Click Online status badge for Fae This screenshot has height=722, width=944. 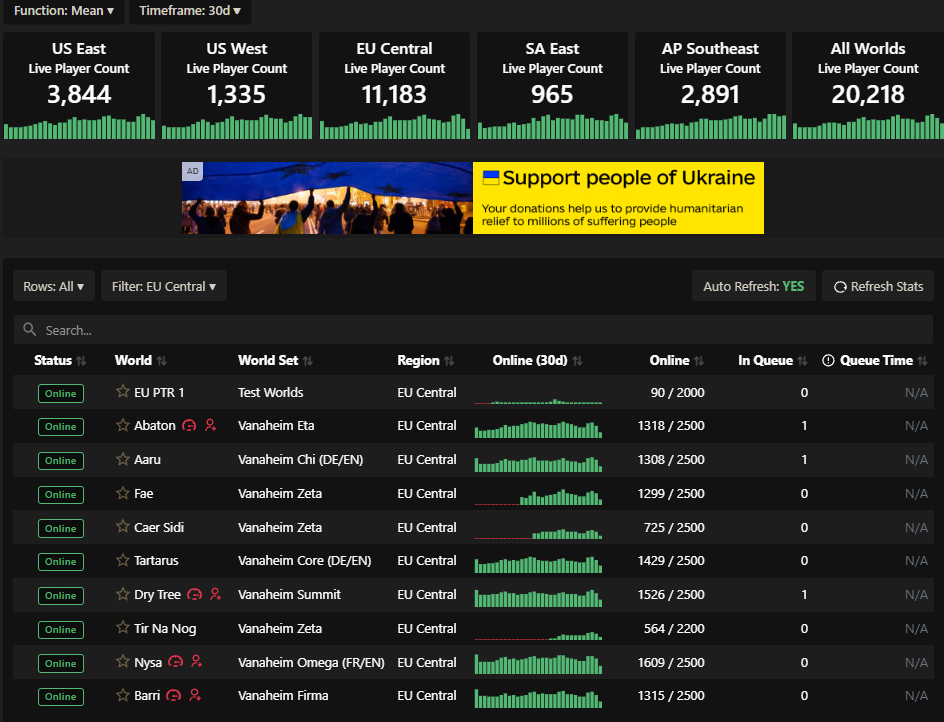click(61, 494)
